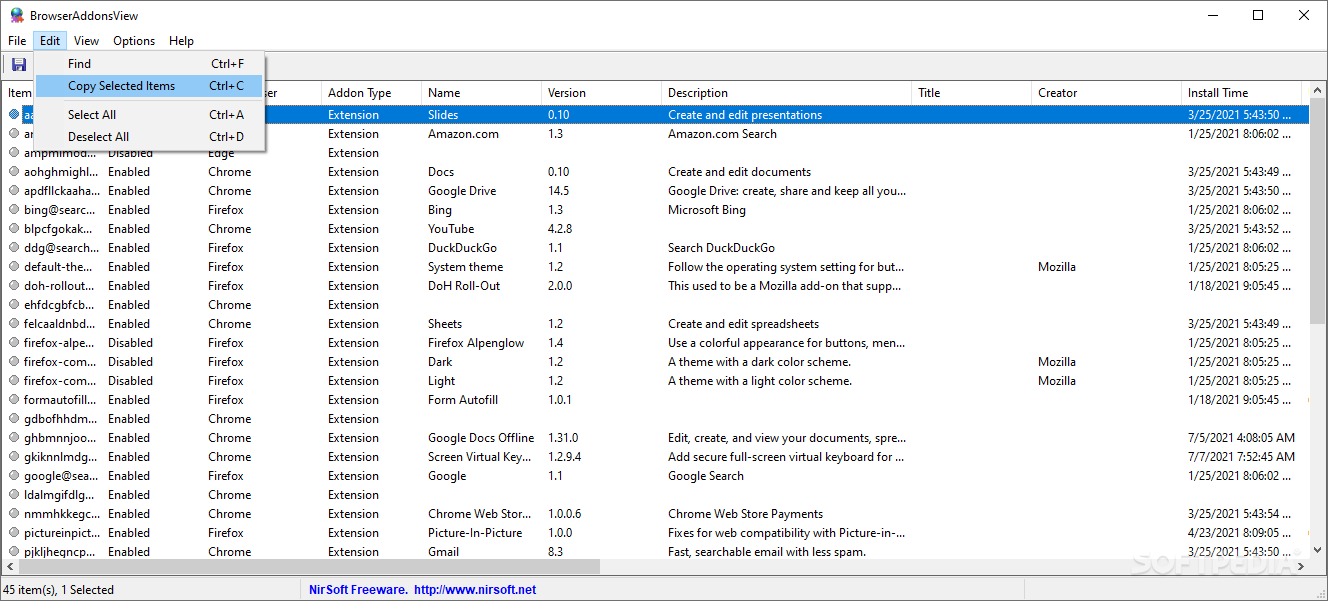Screen dimensions: 1328x601
Task: Choose Deselect All from the Edit menu
Action: pyautogui.click(x=149, y=137)
